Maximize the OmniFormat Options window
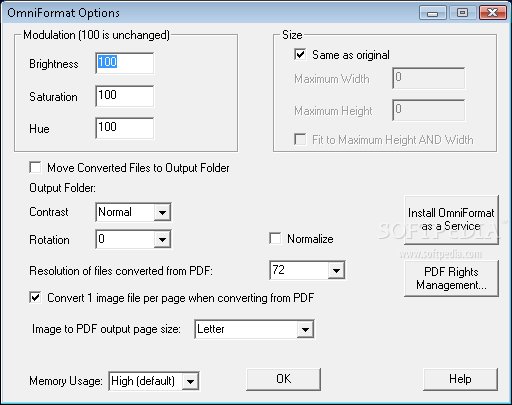Viewport: 512px width, 405px height. 463,13
